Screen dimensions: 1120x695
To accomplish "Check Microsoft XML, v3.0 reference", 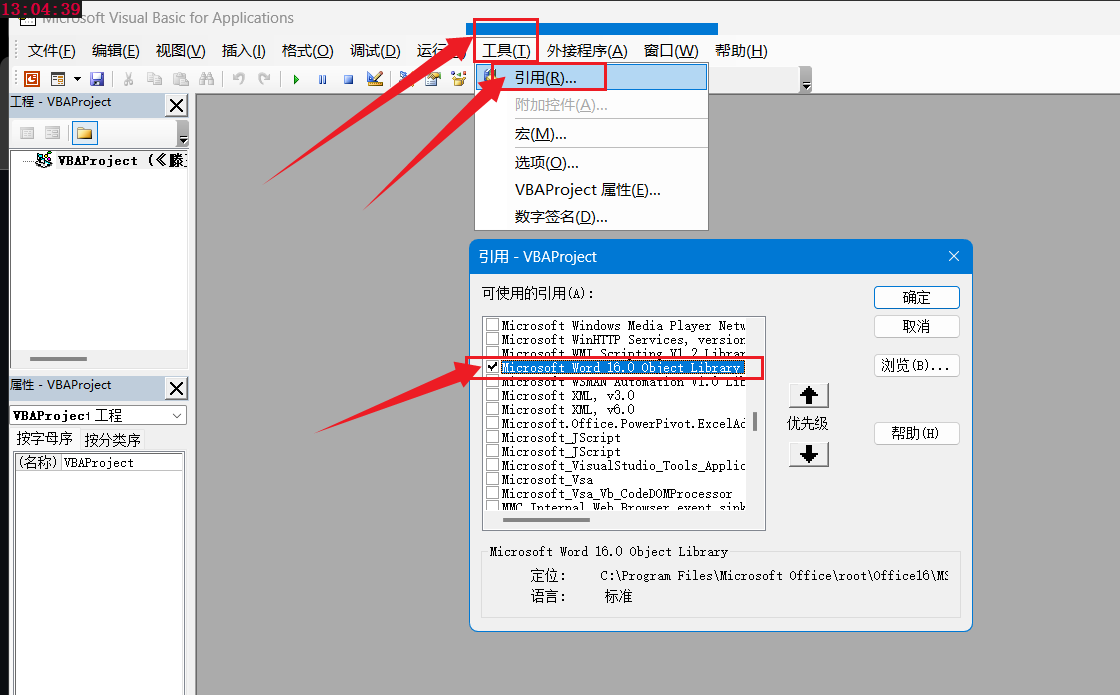I will [x=492, y=395].
